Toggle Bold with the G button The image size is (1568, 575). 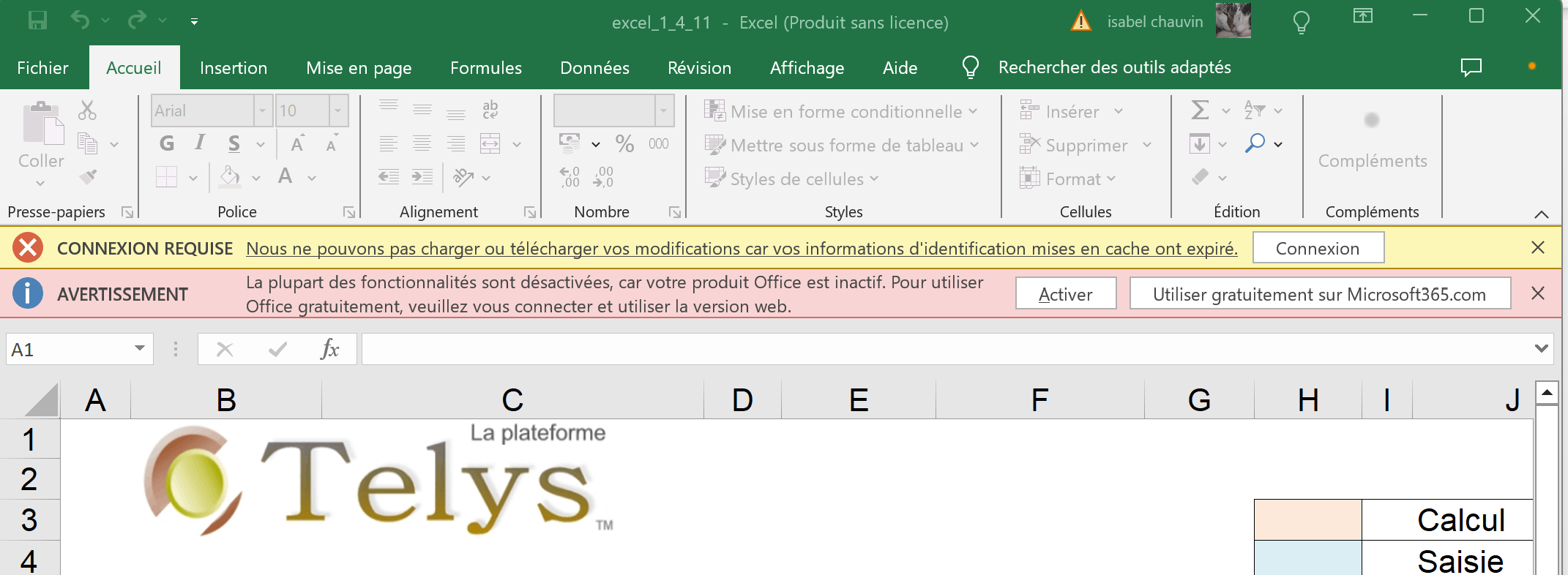click(167, 143)
